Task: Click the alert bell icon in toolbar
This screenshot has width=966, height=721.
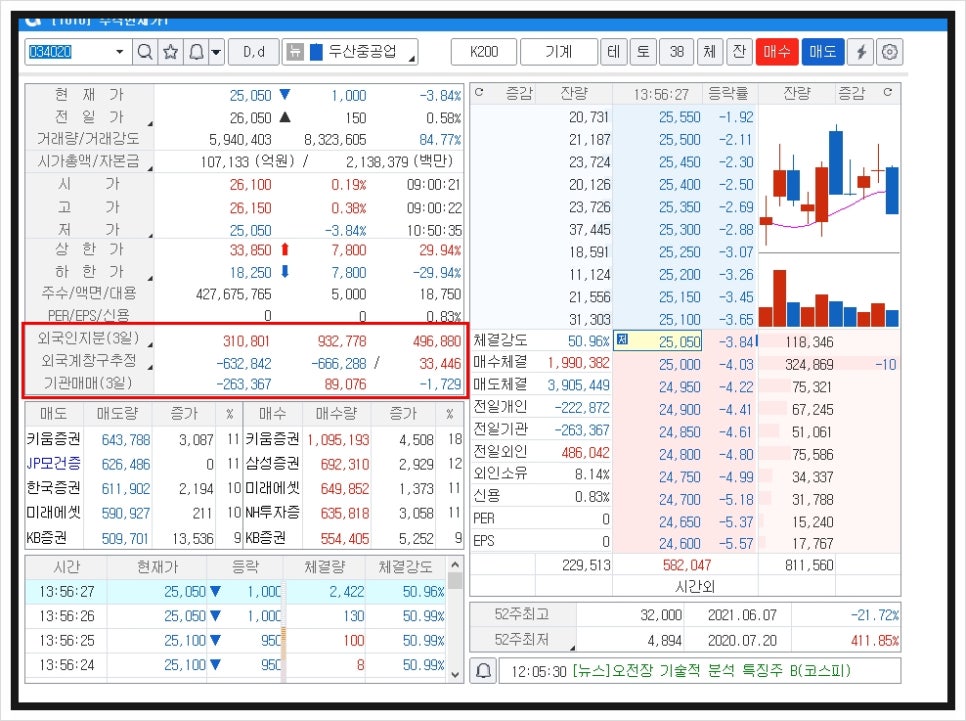Action: [196, 52]
